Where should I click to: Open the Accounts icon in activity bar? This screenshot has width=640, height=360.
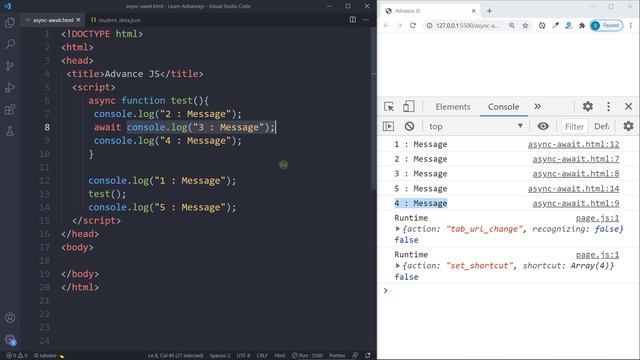click(10, 318)
